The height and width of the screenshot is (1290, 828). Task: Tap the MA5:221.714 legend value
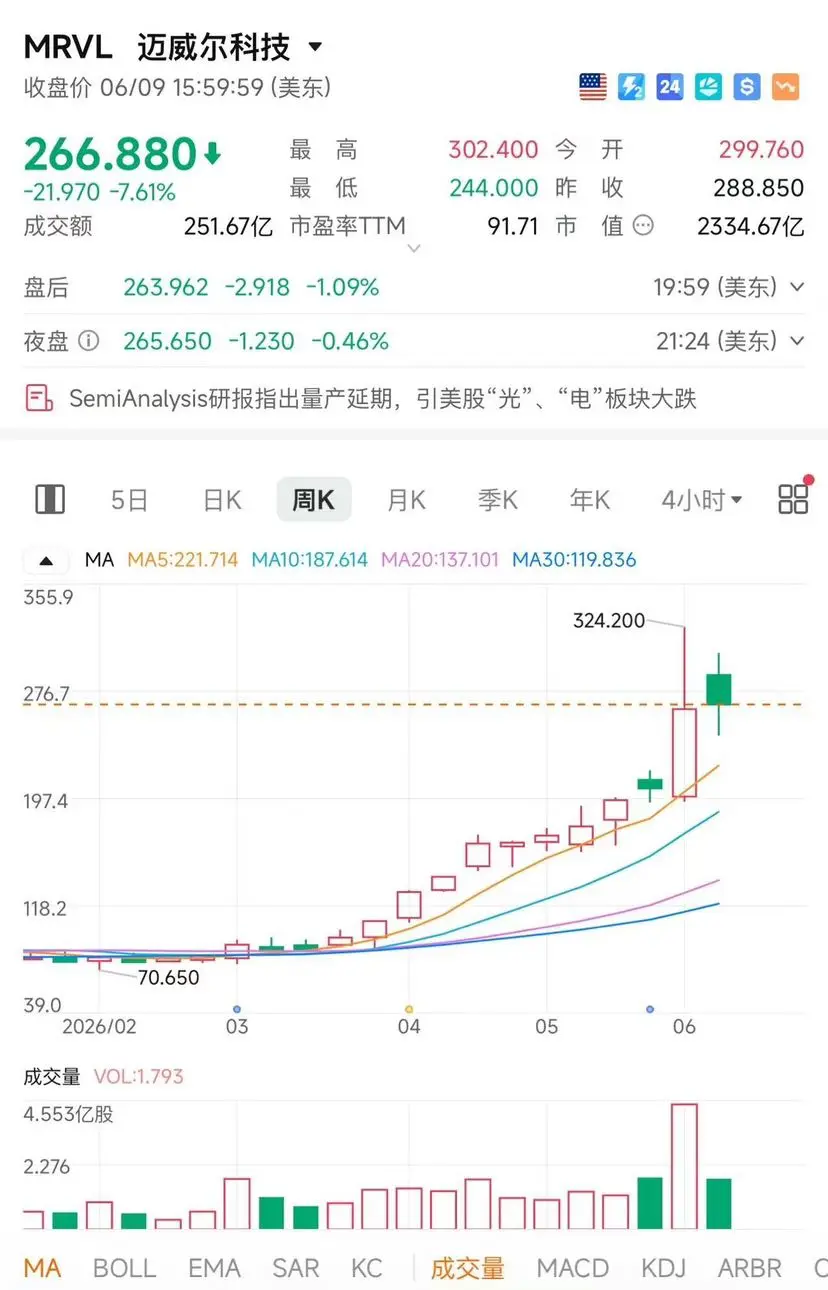click(183, 560)
